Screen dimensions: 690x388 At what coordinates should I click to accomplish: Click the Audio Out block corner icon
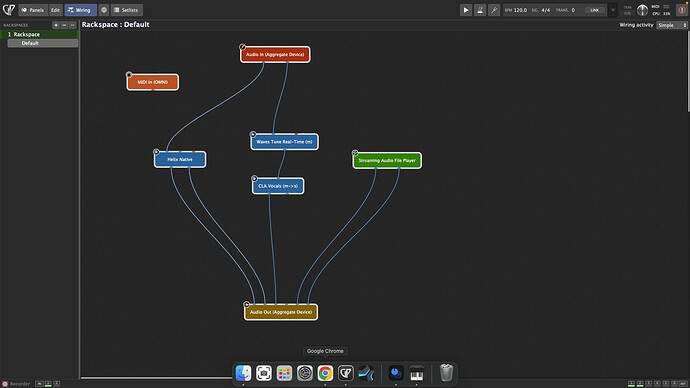tap(246, 304)
